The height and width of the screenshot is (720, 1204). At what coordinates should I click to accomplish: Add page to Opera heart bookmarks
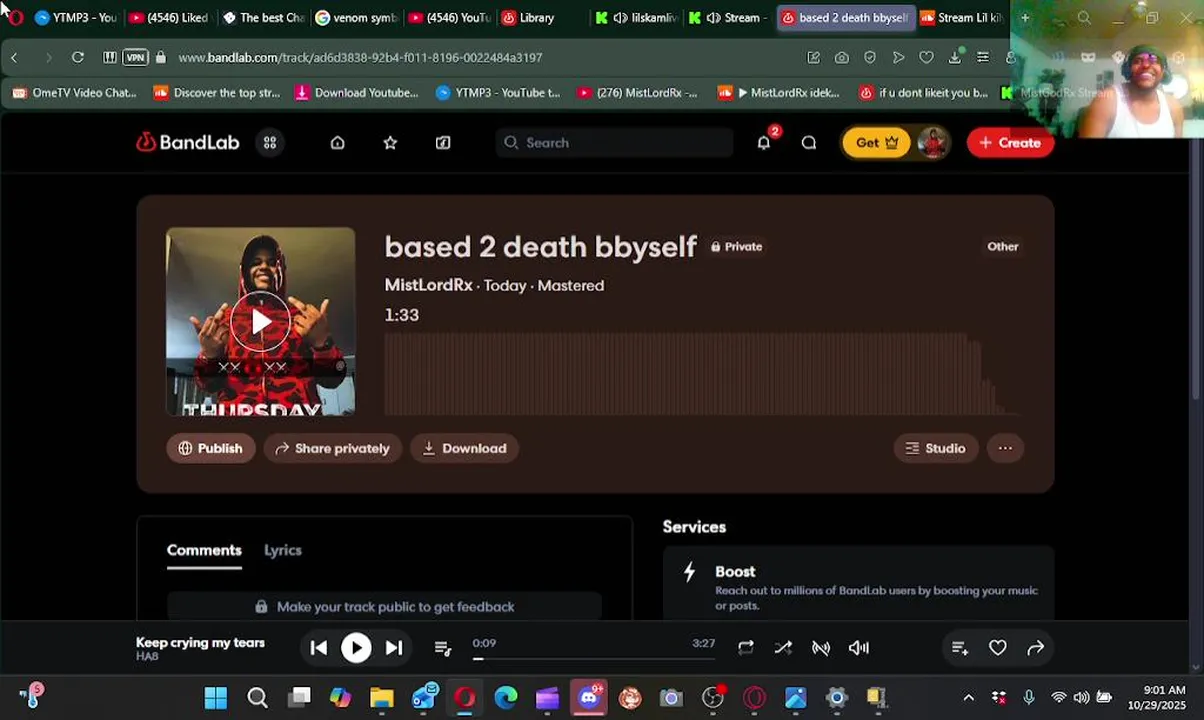927,57
